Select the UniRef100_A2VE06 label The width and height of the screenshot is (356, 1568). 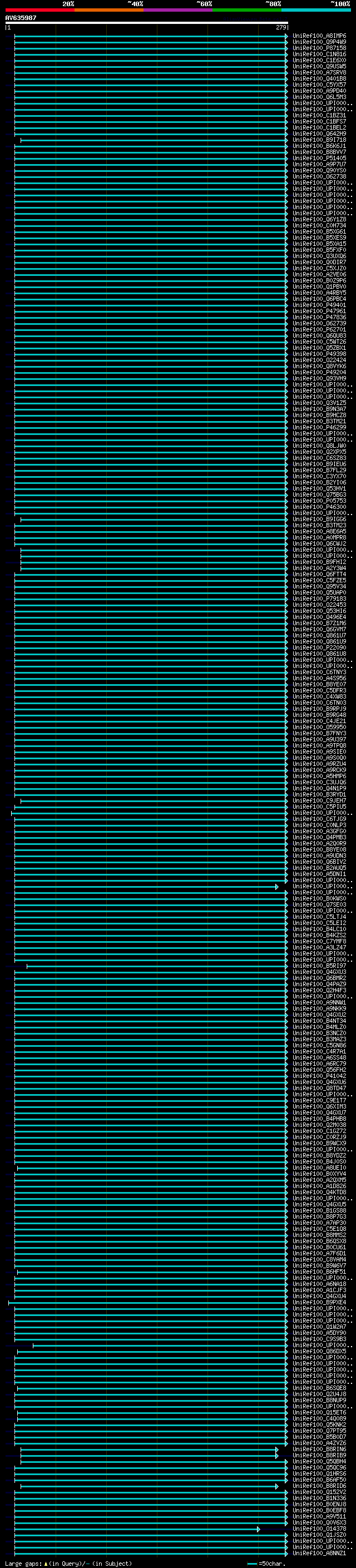pos(319,275)
